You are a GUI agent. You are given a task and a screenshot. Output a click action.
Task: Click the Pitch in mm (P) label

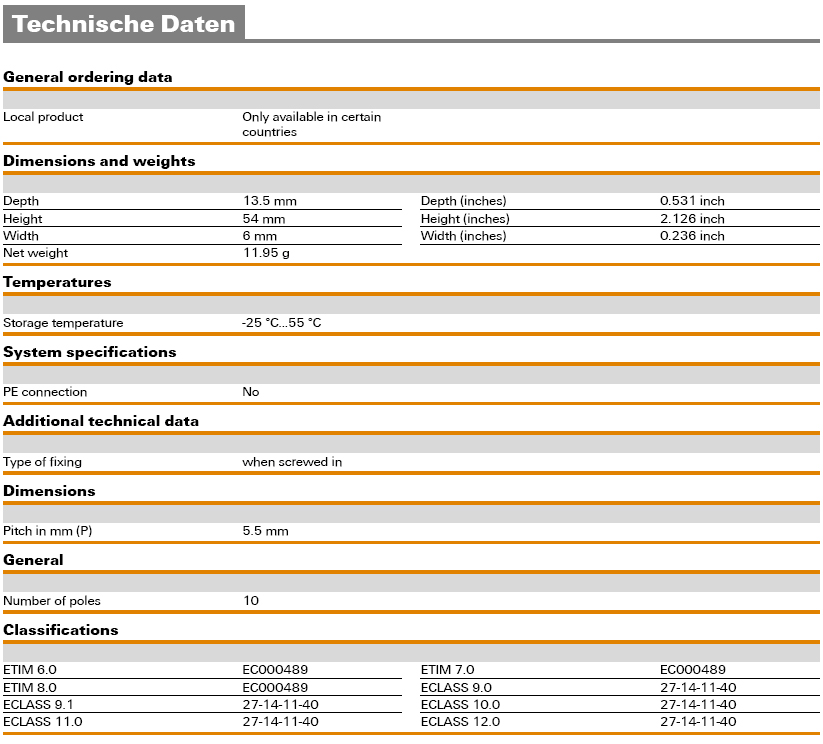tap(54, 531)
